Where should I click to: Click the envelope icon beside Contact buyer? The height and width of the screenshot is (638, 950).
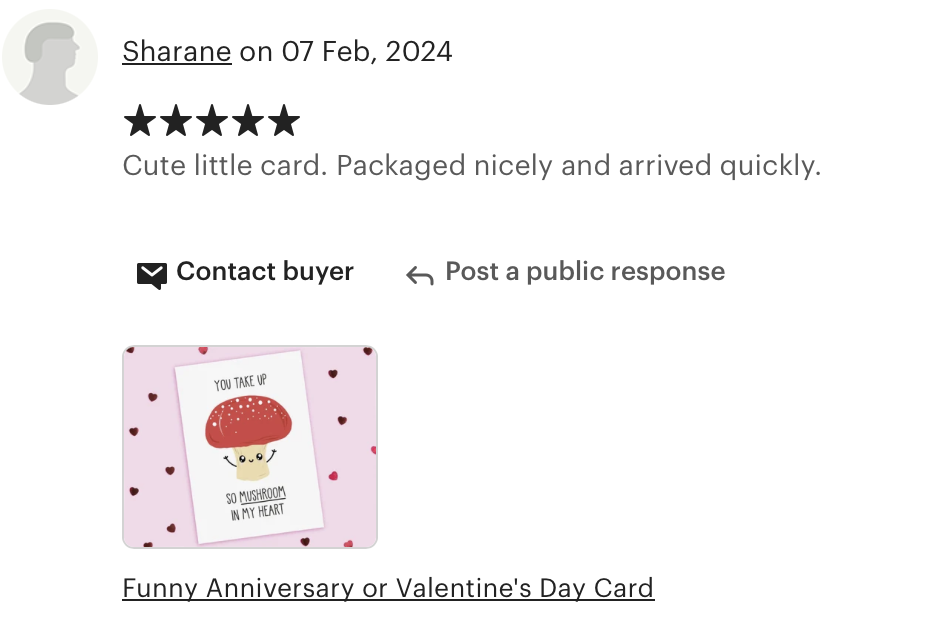151,275
